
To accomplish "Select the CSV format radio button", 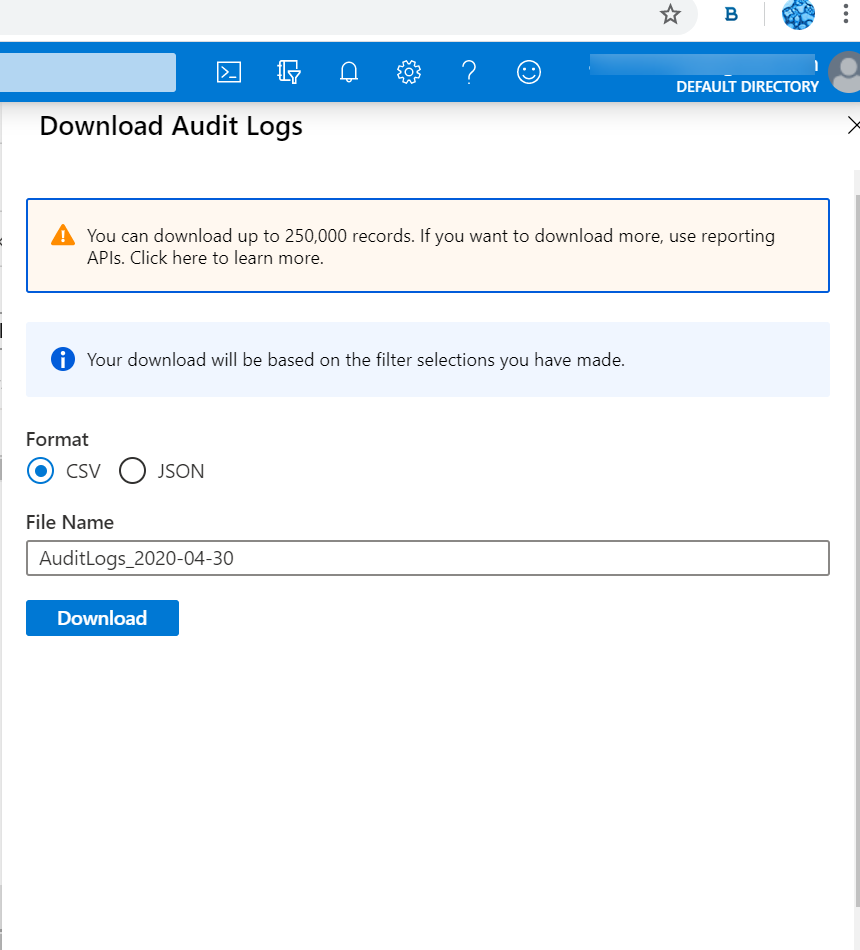I will tap(40, 471).
